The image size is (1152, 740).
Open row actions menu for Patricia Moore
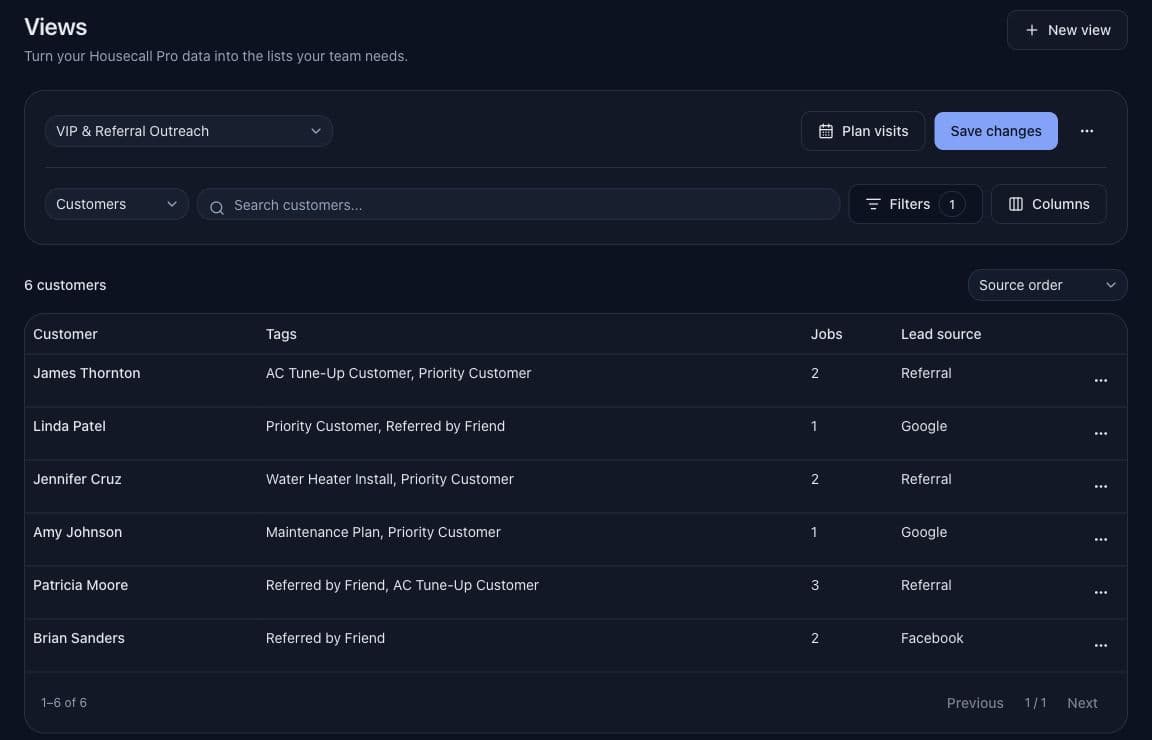[x=1101, y=592]
